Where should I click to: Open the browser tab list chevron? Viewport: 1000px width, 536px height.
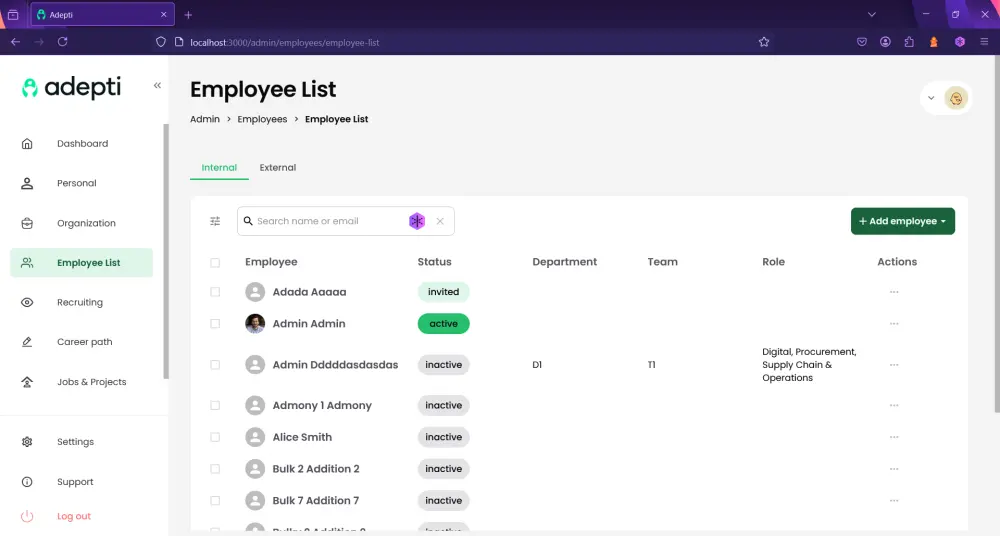(x=871, y=14)
